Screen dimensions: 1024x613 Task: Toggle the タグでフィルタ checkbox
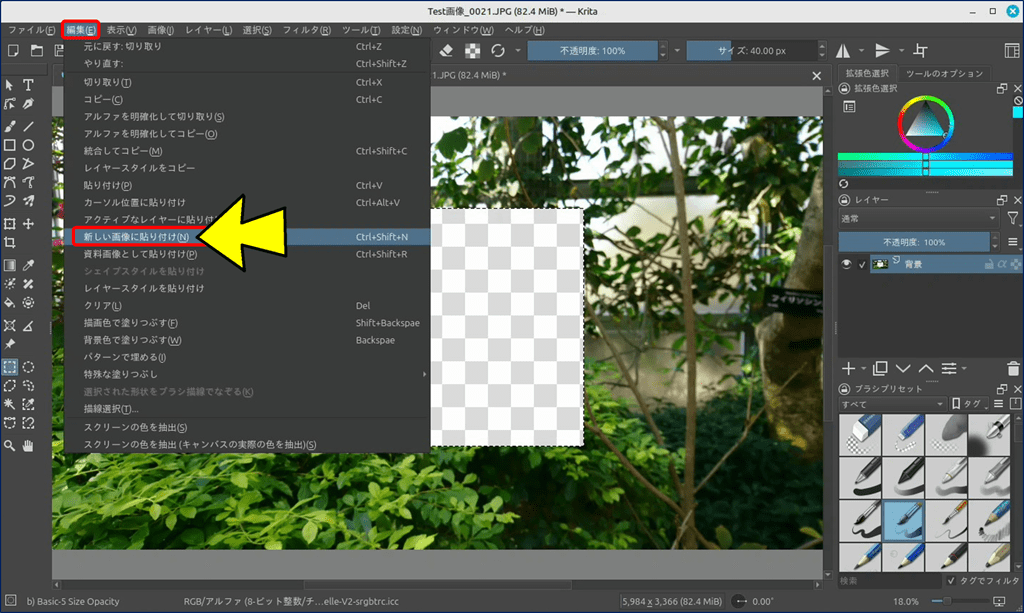(x=950, y=580)
